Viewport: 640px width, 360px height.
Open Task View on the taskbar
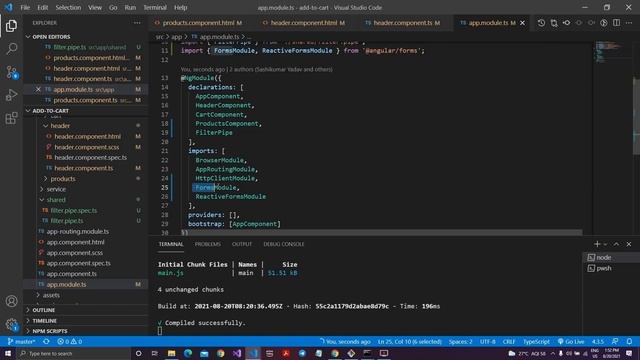tap(155, 353)
